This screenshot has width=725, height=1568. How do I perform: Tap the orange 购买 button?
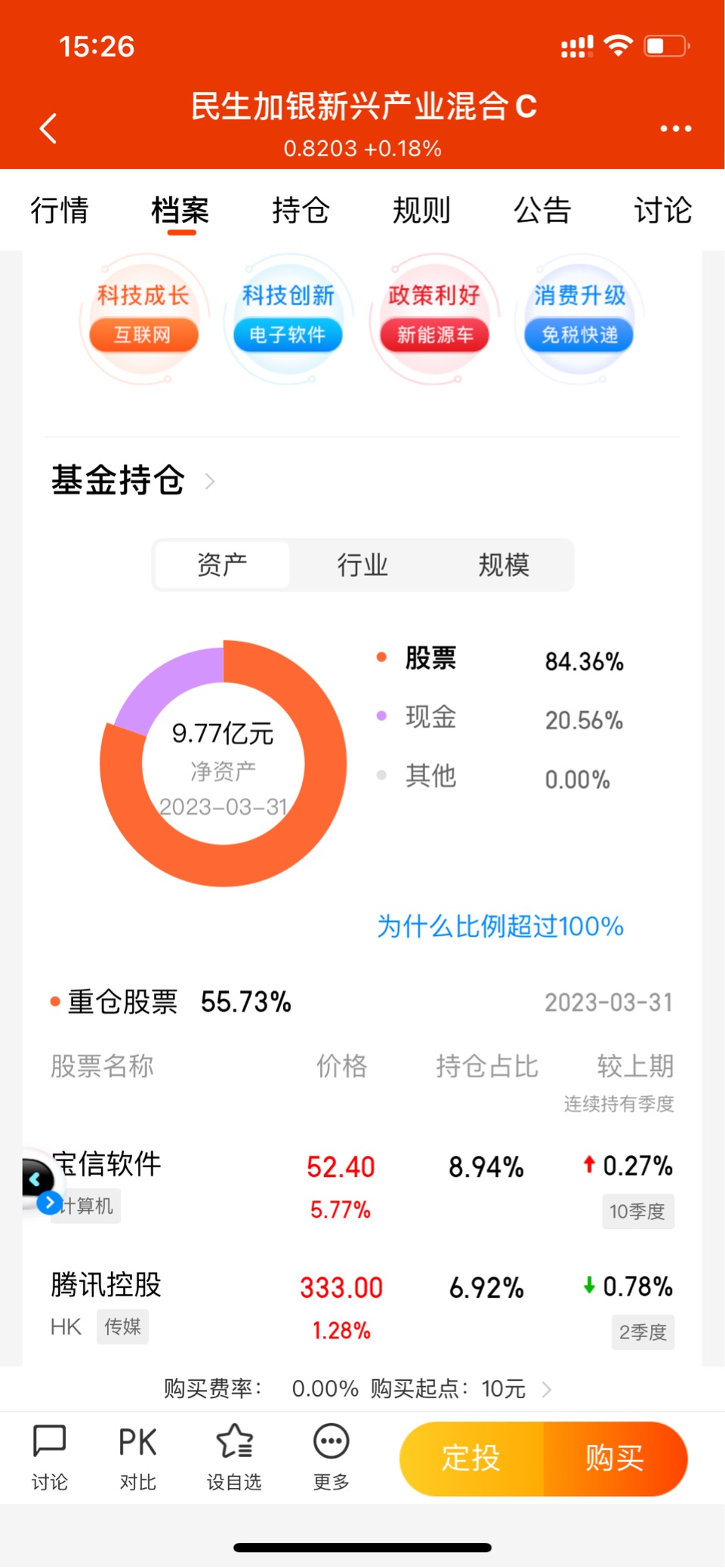[x=615, y=1458]
